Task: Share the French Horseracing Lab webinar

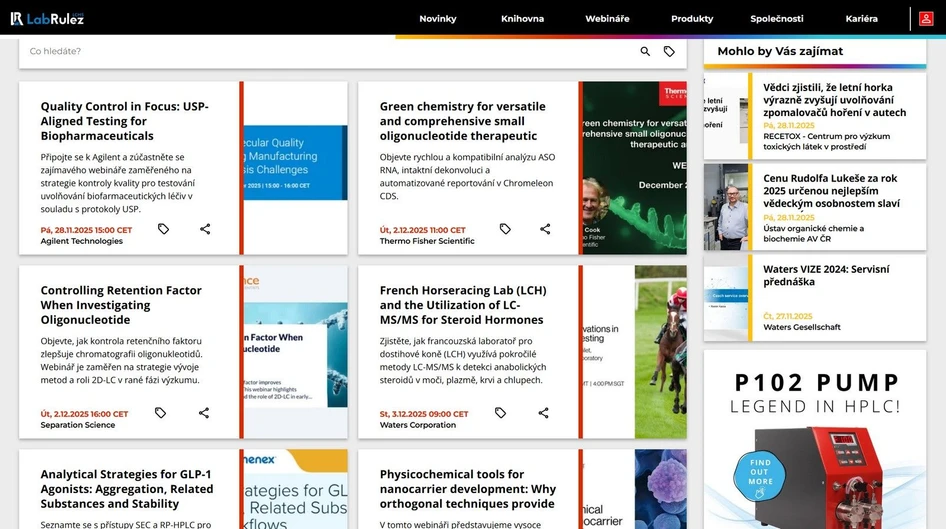Action: pos(544,413)
